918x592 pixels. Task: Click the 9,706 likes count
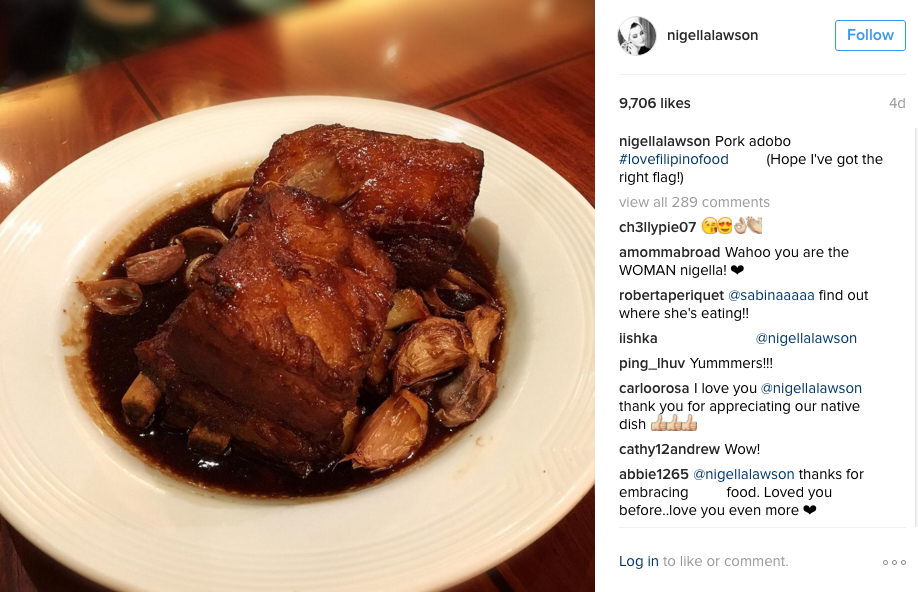655,103
